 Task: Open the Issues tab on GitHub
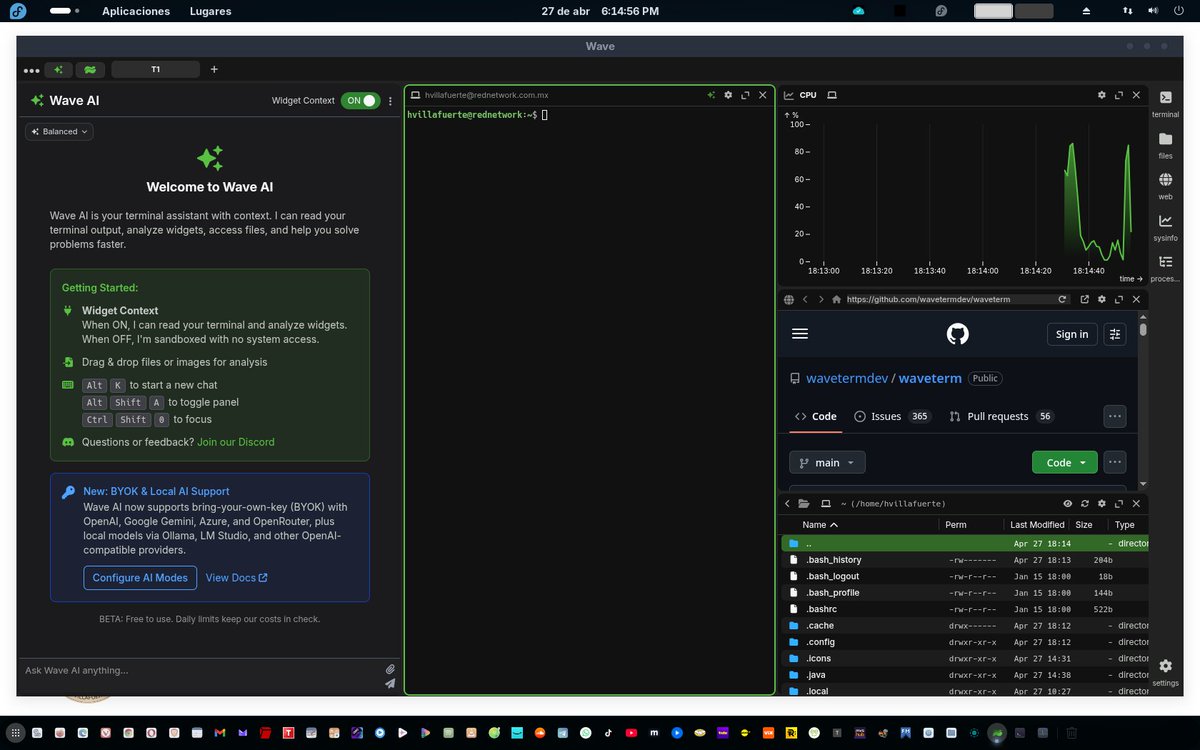point(892,416)
